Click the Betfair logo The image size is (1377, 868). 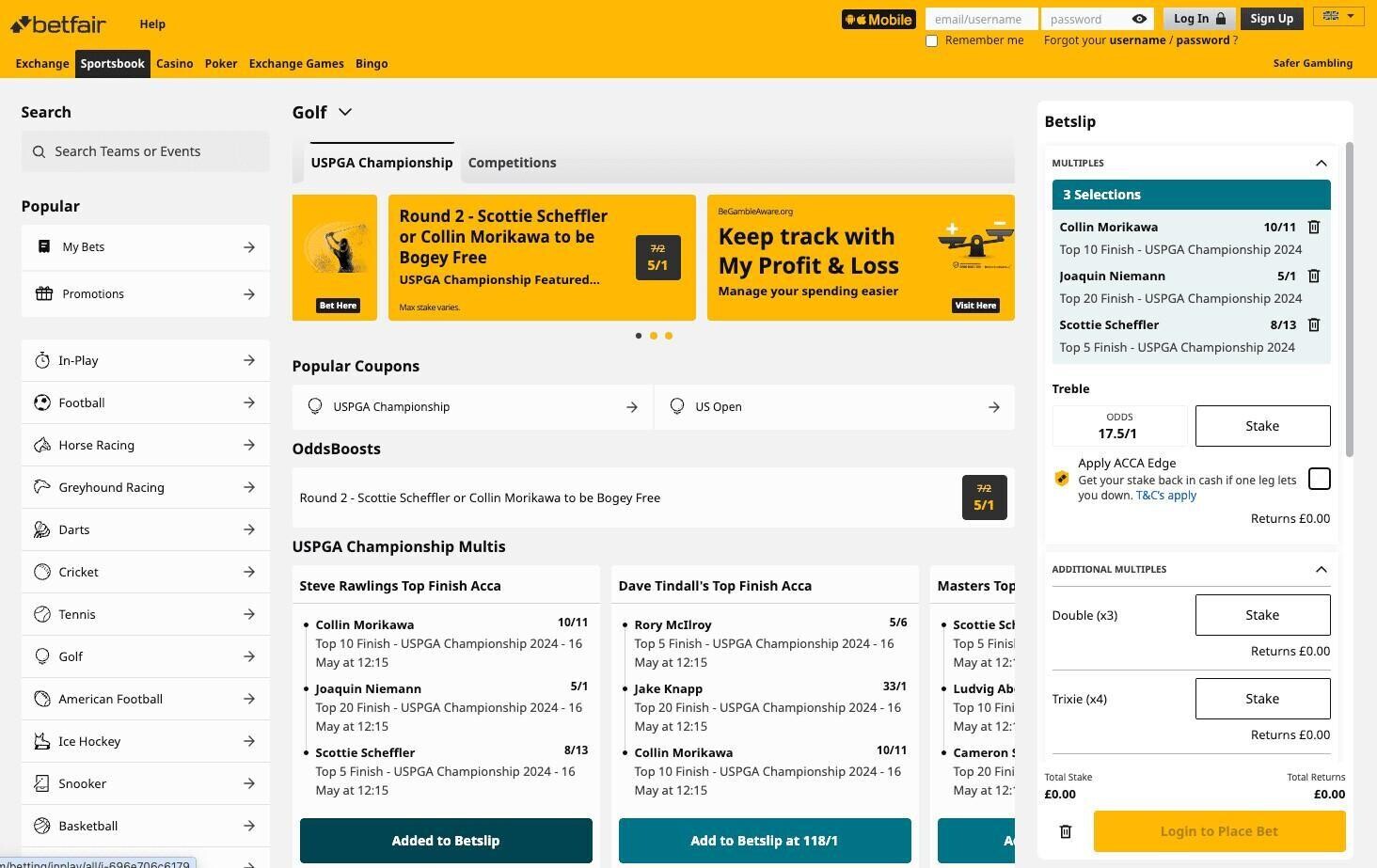coord(58,24)
